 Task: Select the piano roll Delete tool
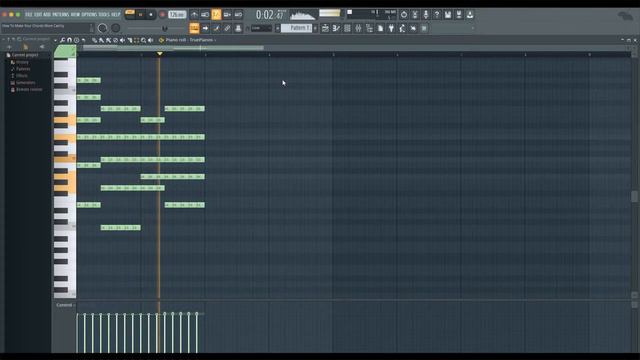click(116, 40)
